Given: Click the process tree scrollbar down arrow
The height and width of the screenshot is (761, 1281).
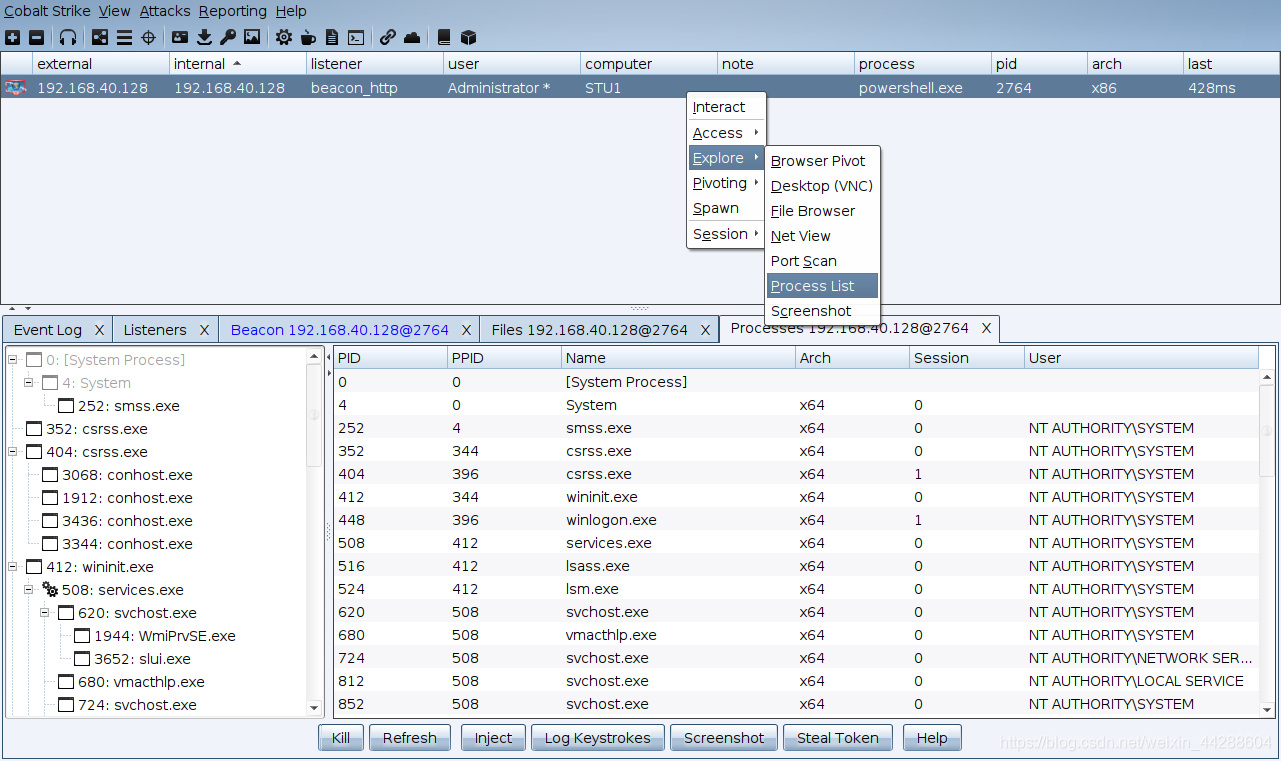Looking at the screenshot, I should pos(315,708).
